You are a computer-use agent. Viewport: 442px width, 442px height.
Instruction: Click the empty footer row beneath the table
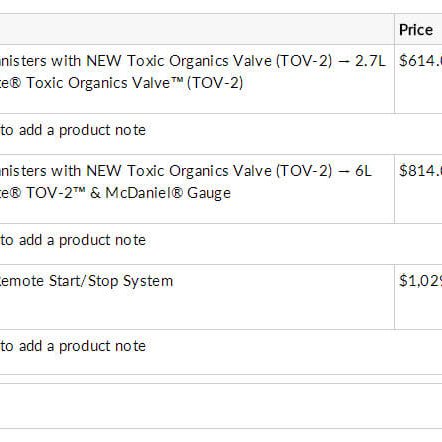click(221, 406)
